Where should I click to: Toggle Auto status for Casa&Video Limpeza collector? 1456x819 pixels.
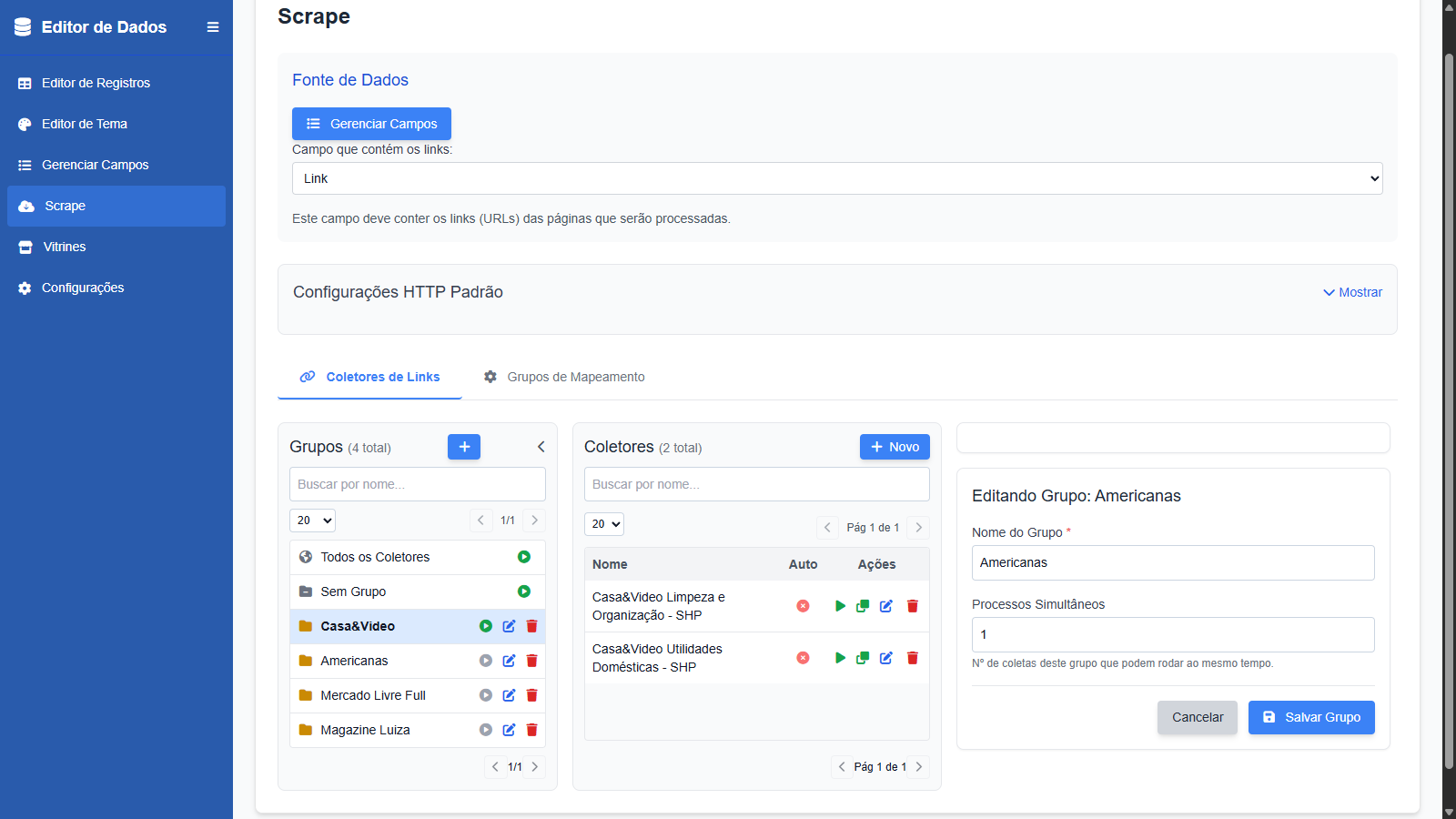pyautogui.click(x=803, y=606)
